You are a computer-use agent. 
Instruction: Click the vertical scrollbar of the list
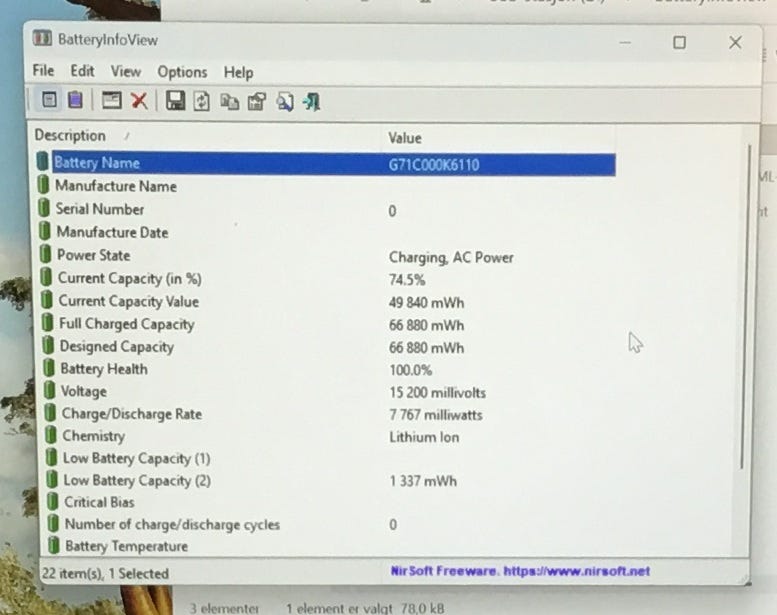pos(745,307)
